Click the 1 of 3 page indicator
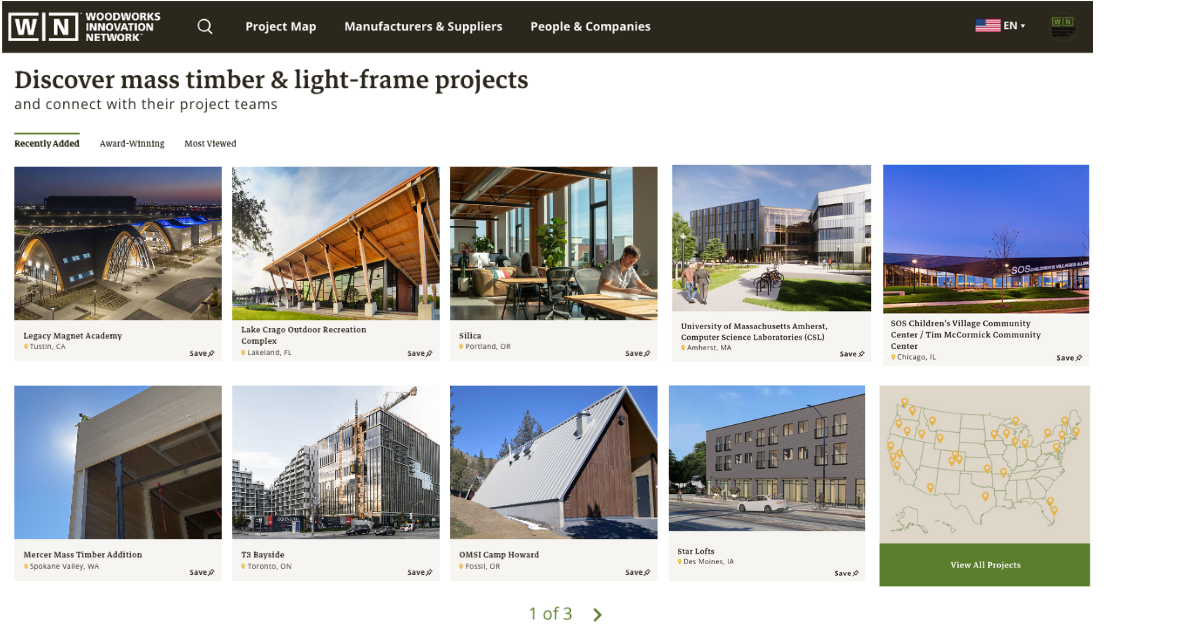The width and height of the screenshot is (1200, 628). (x=551, y=614)
